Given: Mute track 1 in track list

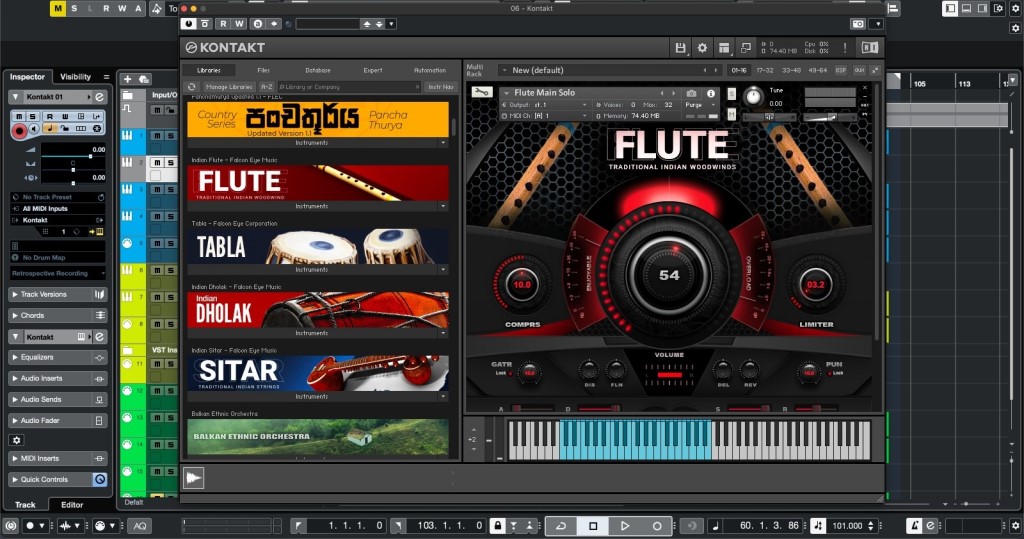Looking at the screenshot, I should 157,136.
